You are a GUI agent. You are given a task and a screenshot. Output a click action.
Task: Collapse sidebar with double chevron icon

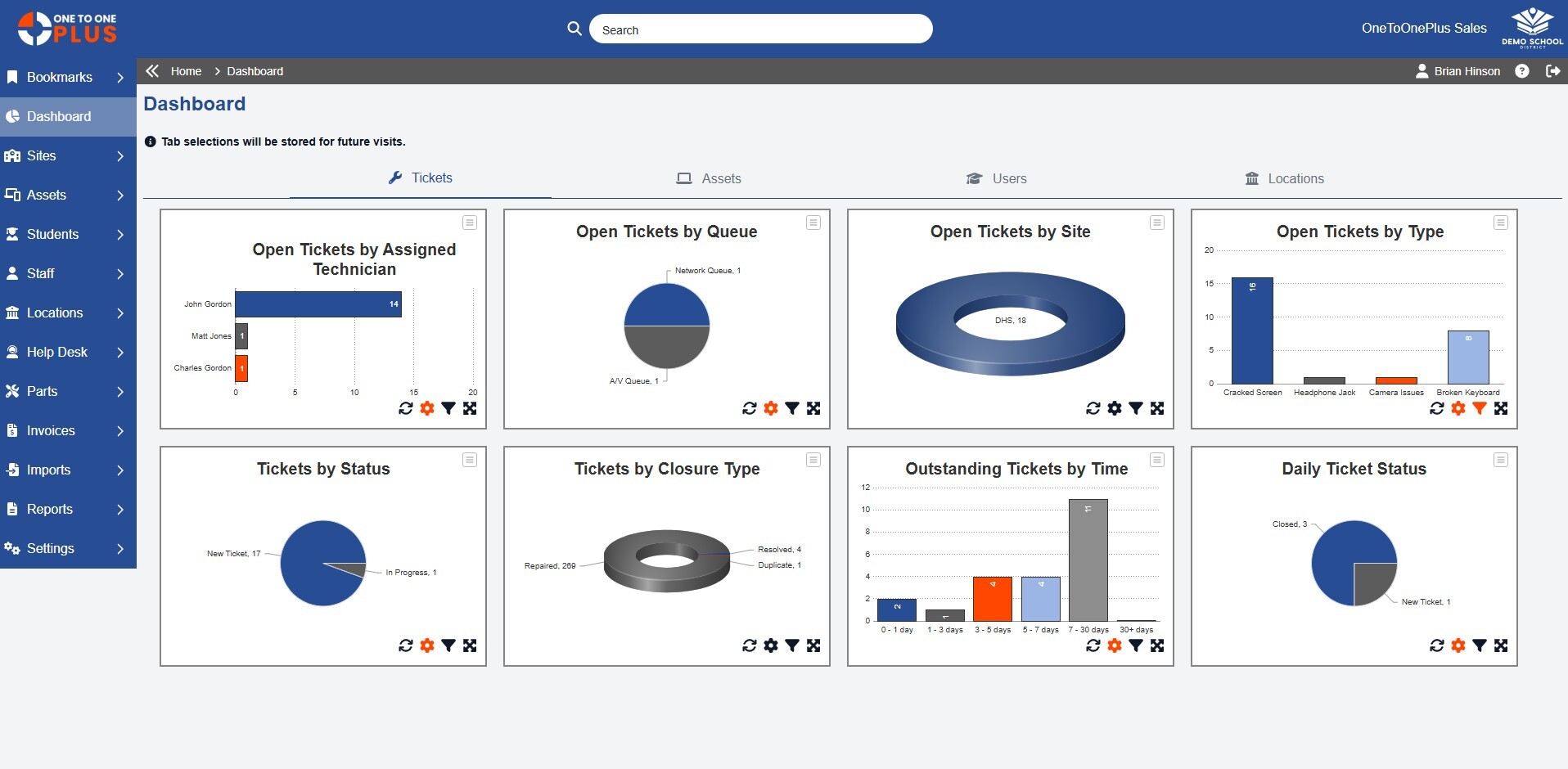[152, 71]
